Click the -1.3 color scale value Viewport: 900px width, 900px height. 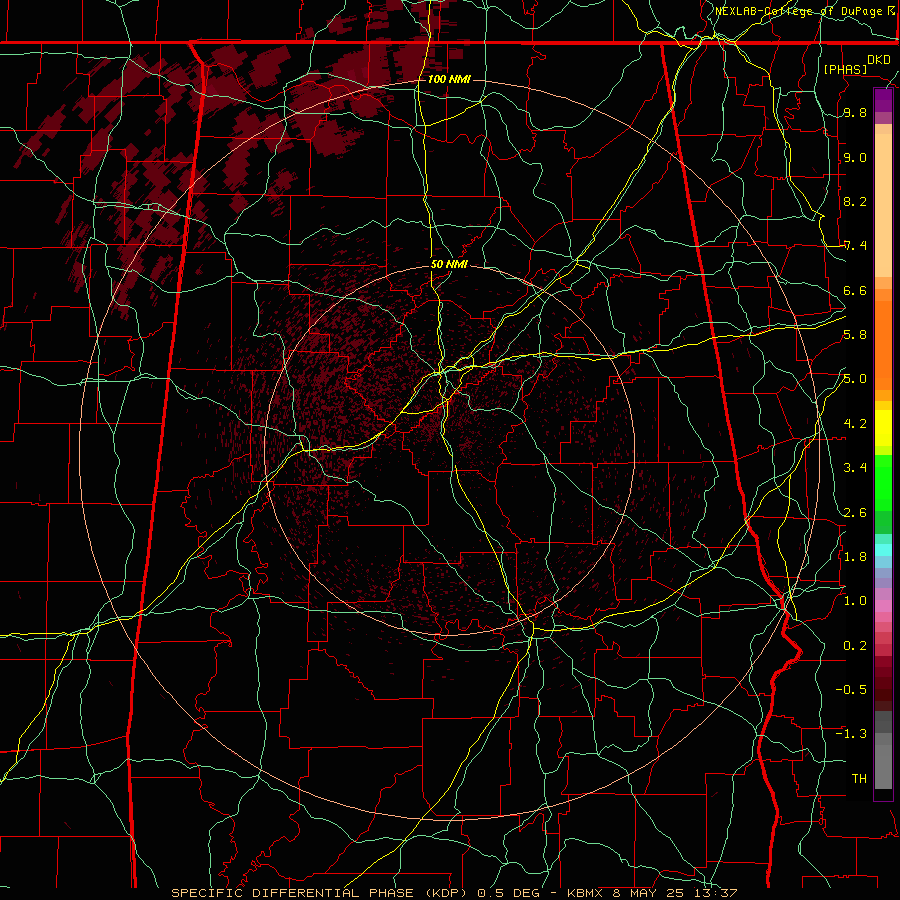(x=851, y=734)
